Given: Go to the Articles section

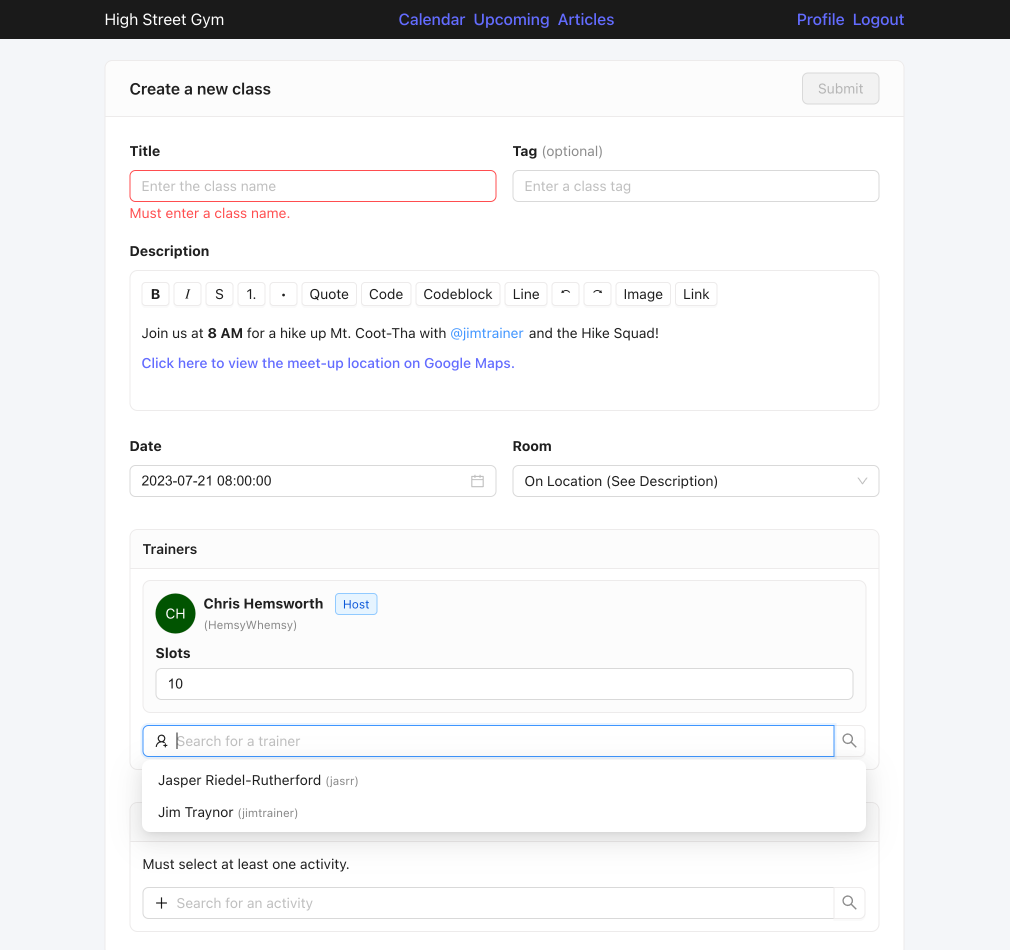Looking at the screenshot, I should coord(586,20).
